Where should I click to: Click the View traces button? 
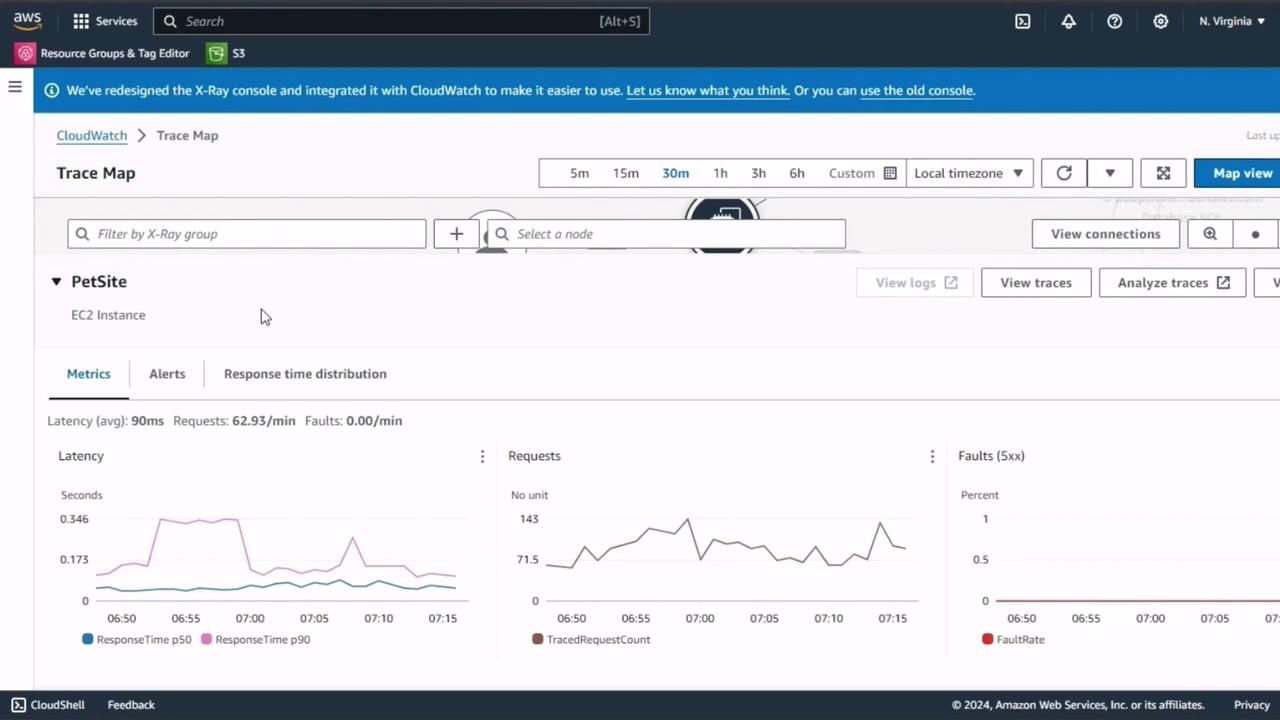coord(1035,283)
